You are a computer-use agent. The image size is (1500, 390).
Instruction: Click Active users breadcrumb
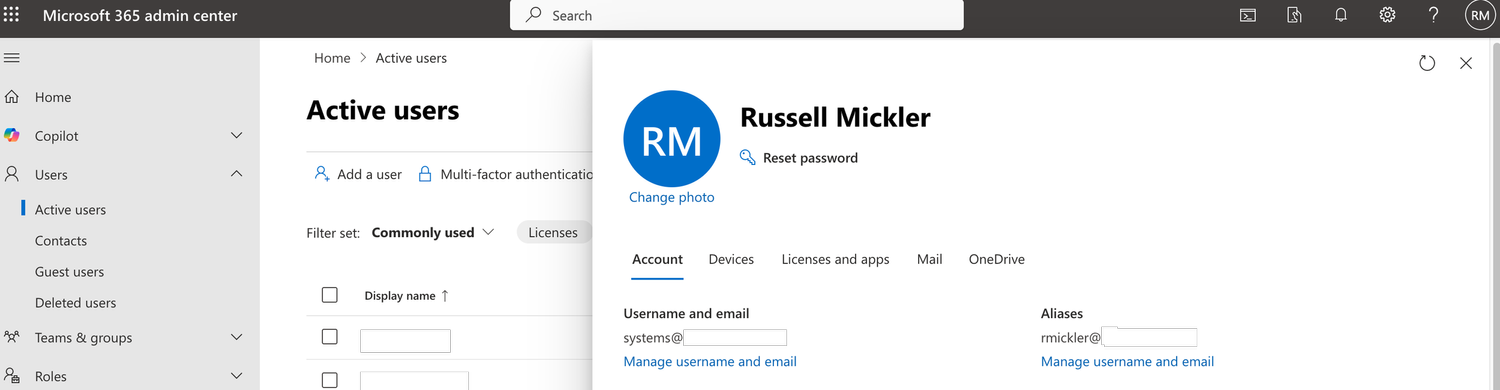tap(411, 58)
